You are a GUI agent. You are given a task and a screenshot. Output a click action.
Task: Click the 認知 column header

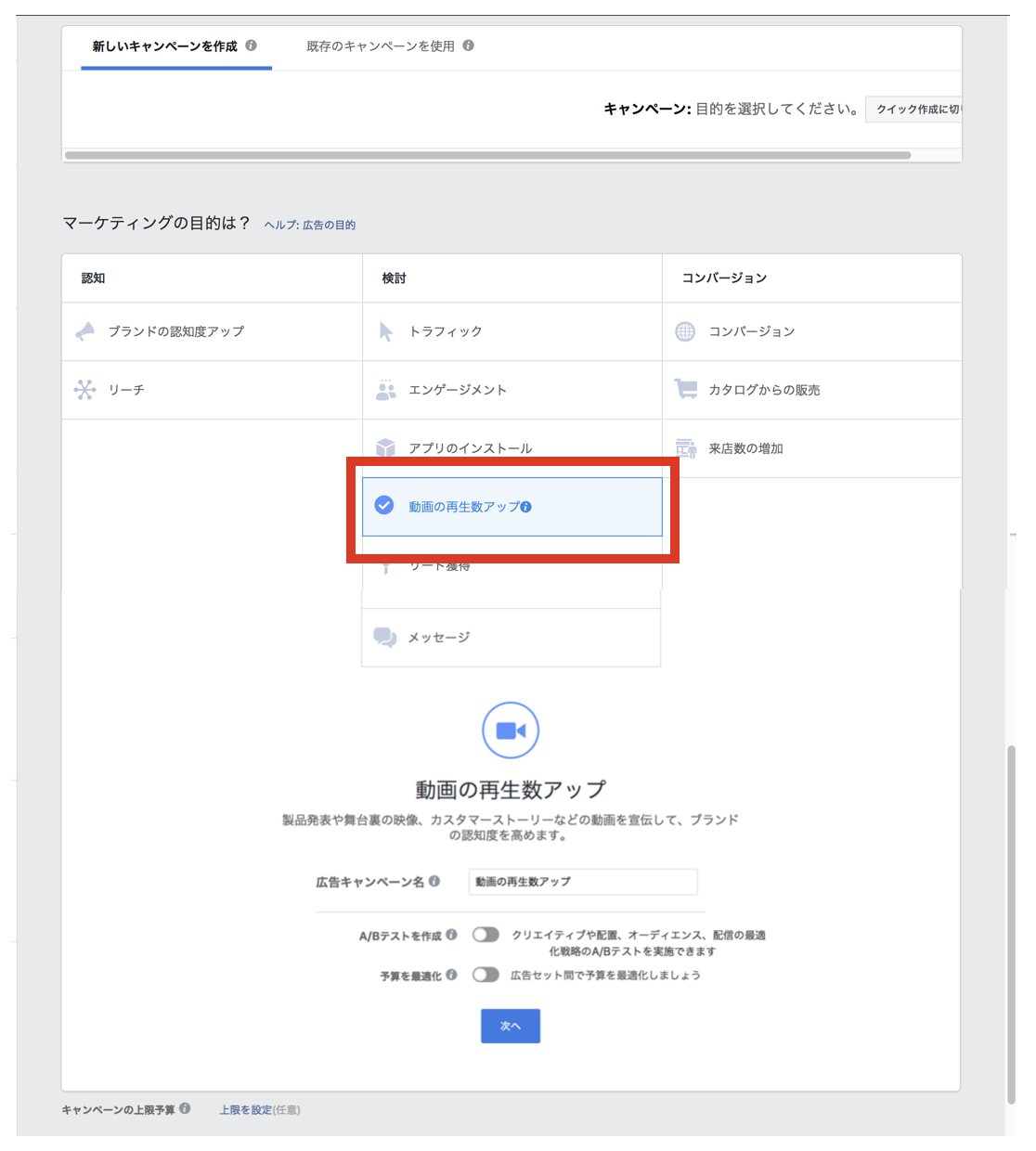click(93, 278)
